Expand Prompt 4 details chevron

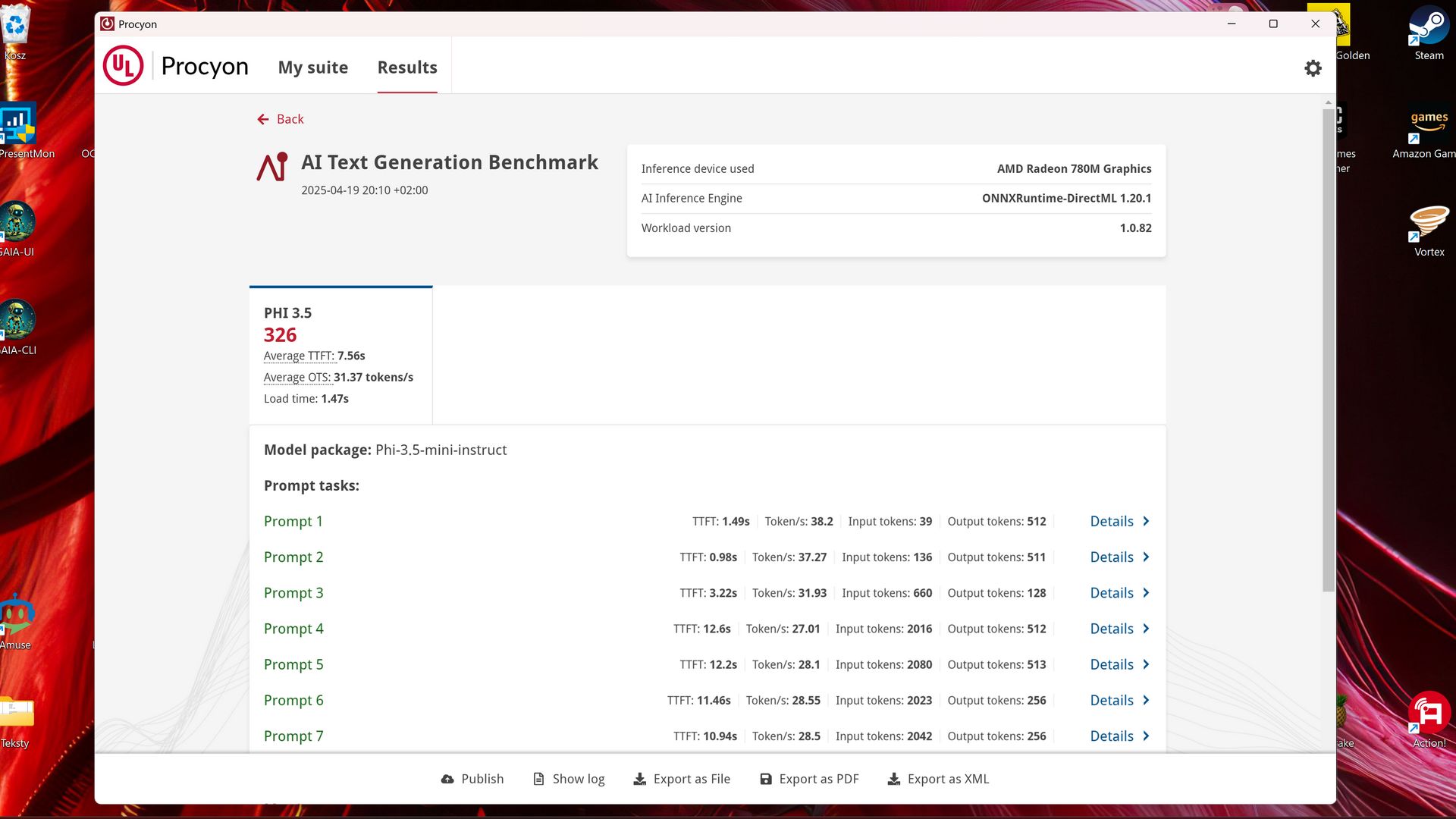pos(1146,629)
